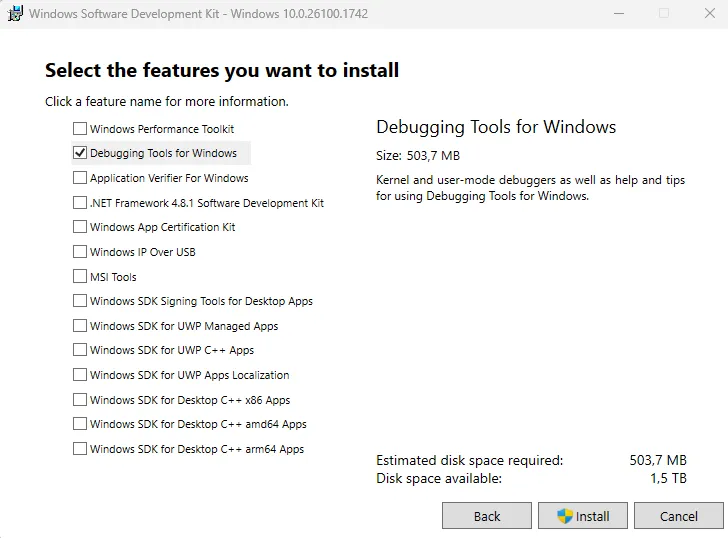Select the Windows App Certification Kit label

(x=162, y=227)
